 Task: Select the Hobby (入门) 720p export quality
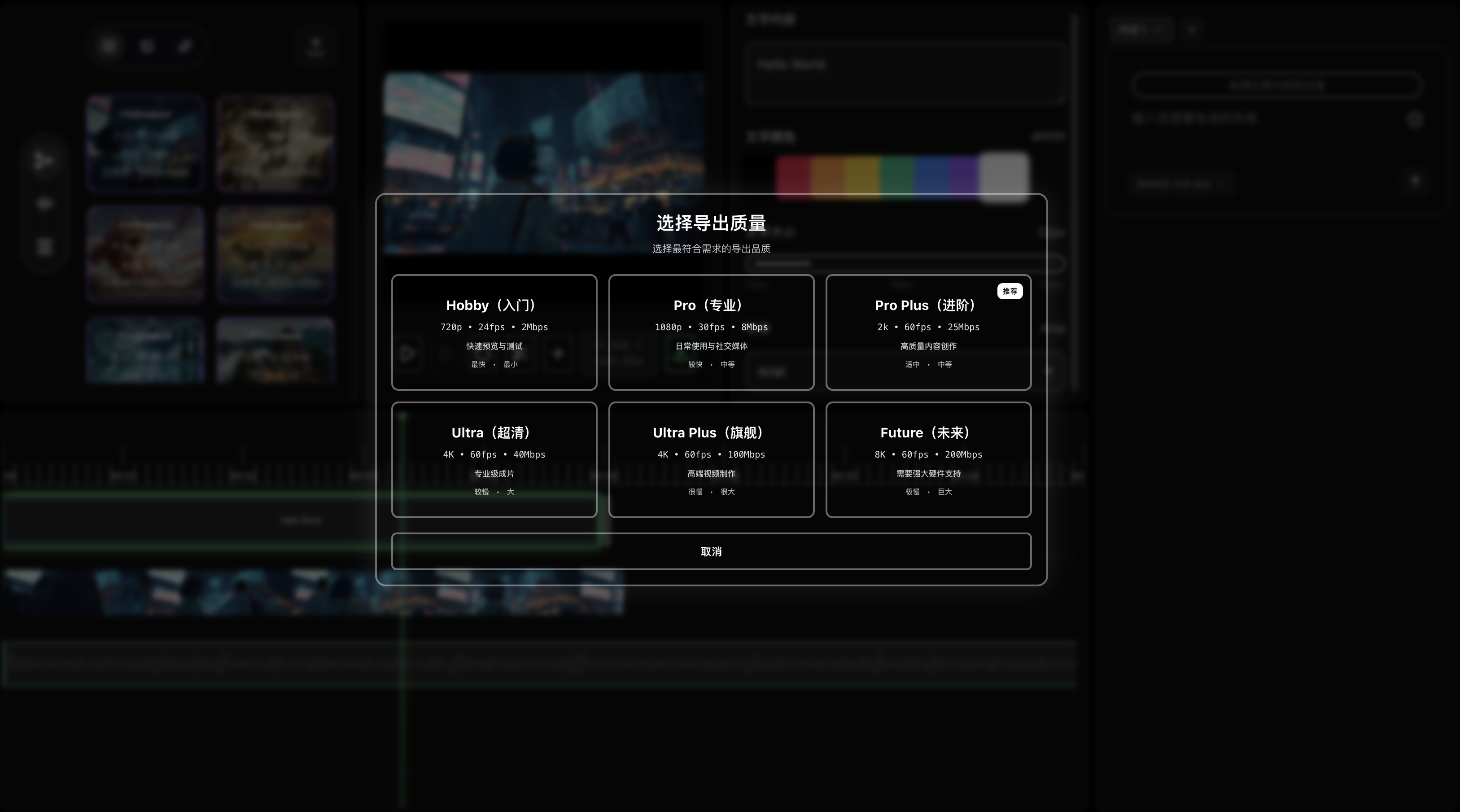coord(494,332)
